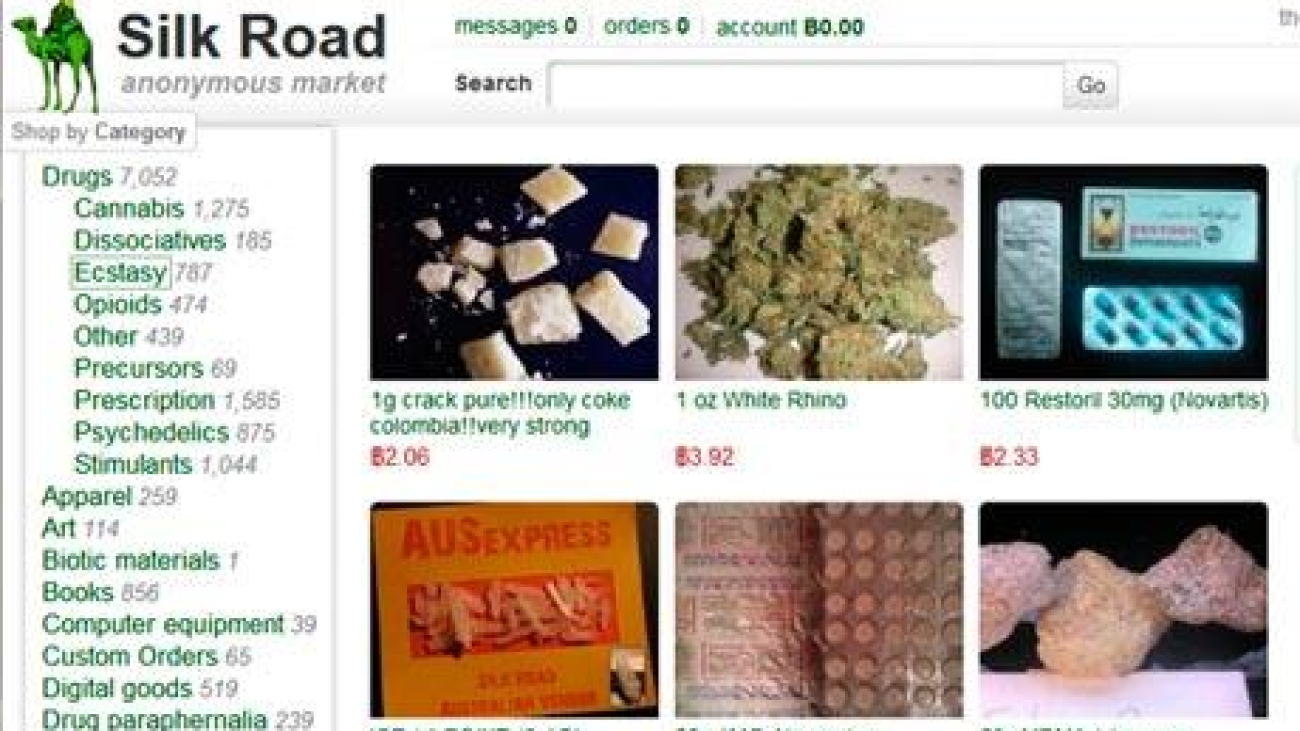This screenshot has height=731, width=1300.
Task: Click the Go search button
Action: (1090, 86)
